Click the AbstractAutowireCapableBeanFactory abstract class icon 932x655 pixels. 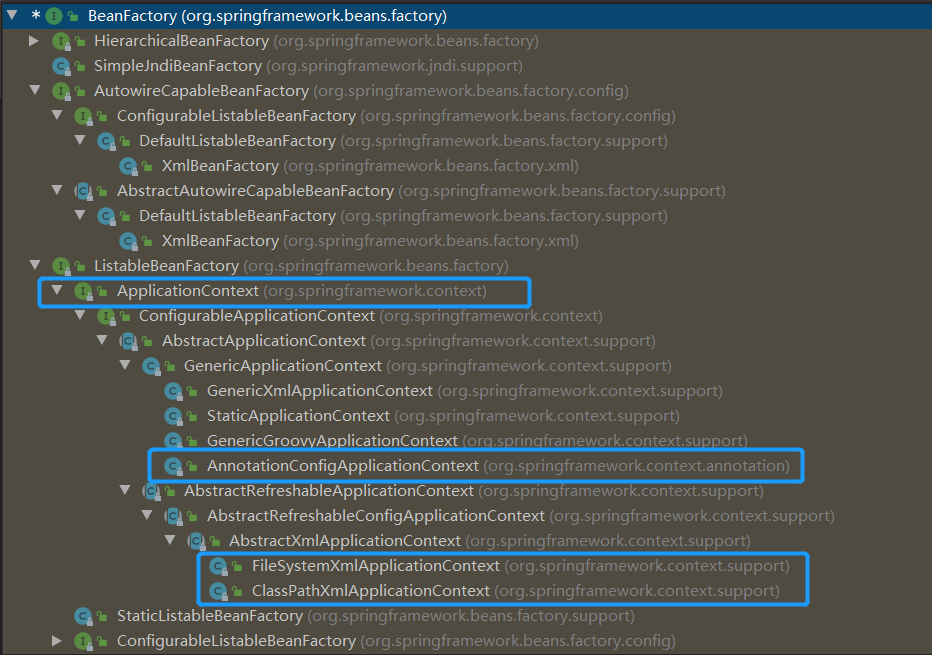(x=83, y=191)
